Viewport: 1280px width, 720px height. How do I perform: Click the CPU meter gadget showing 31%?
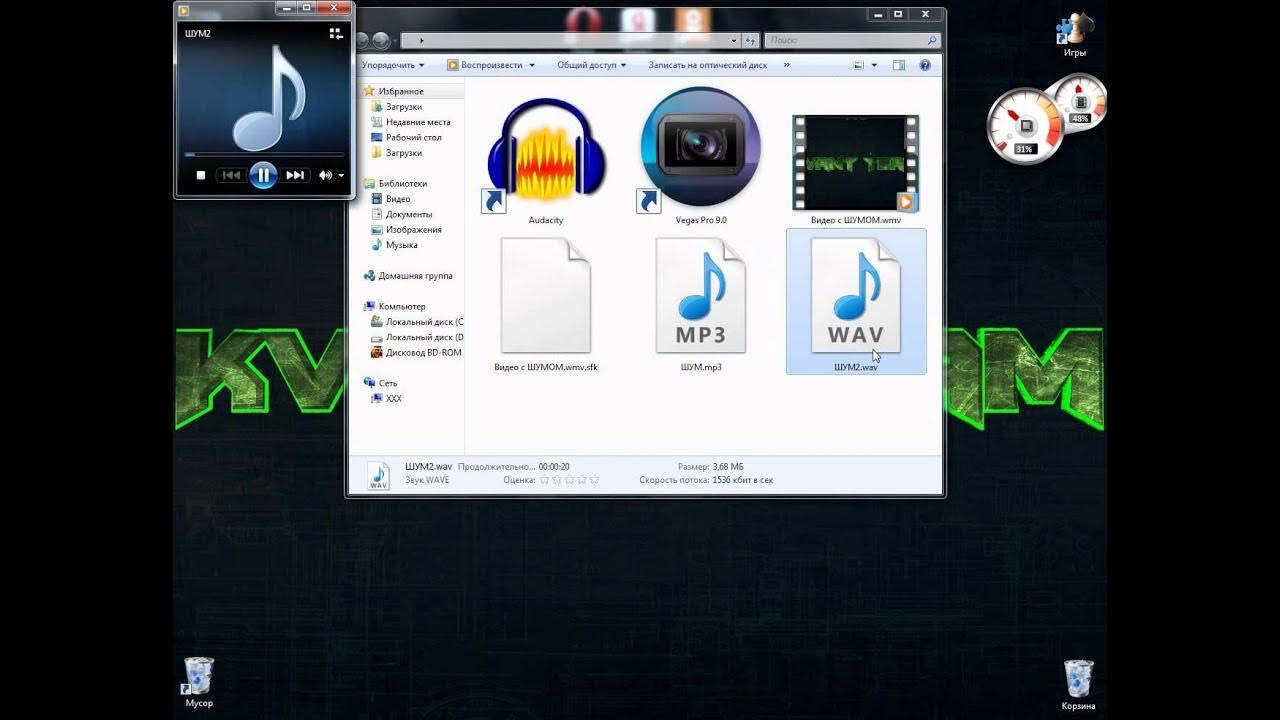(1024, 128)
